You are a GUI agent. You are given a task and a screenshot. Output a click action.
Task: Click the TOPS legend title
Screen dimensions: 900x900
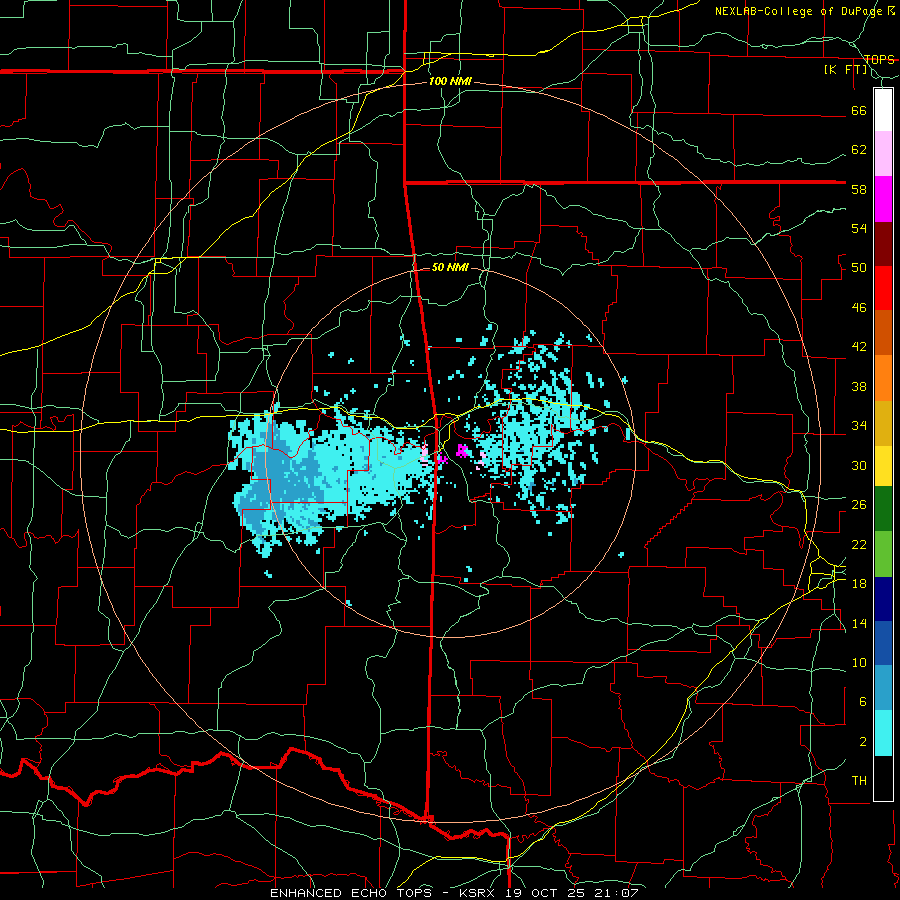[x=879, y=59]
